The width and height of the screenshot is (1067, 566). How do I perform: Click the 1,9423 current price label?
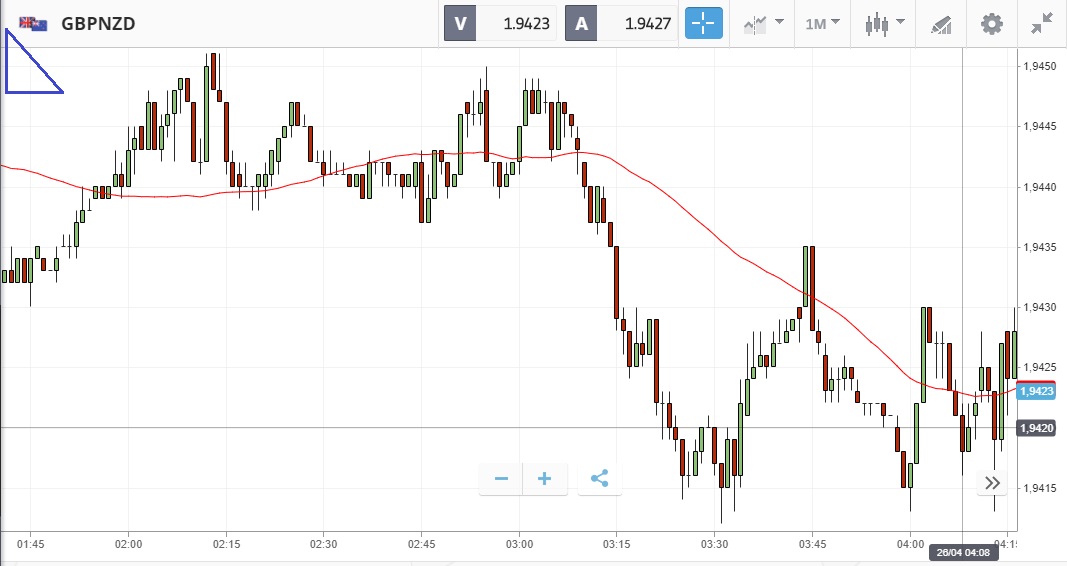coord(1035,391)
